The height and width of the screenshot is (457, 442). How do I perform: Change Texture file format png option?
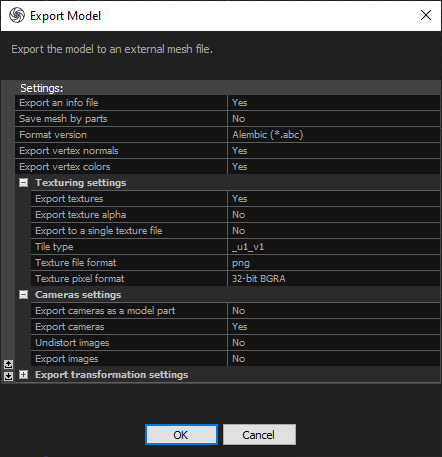click(x=333, y=263)
